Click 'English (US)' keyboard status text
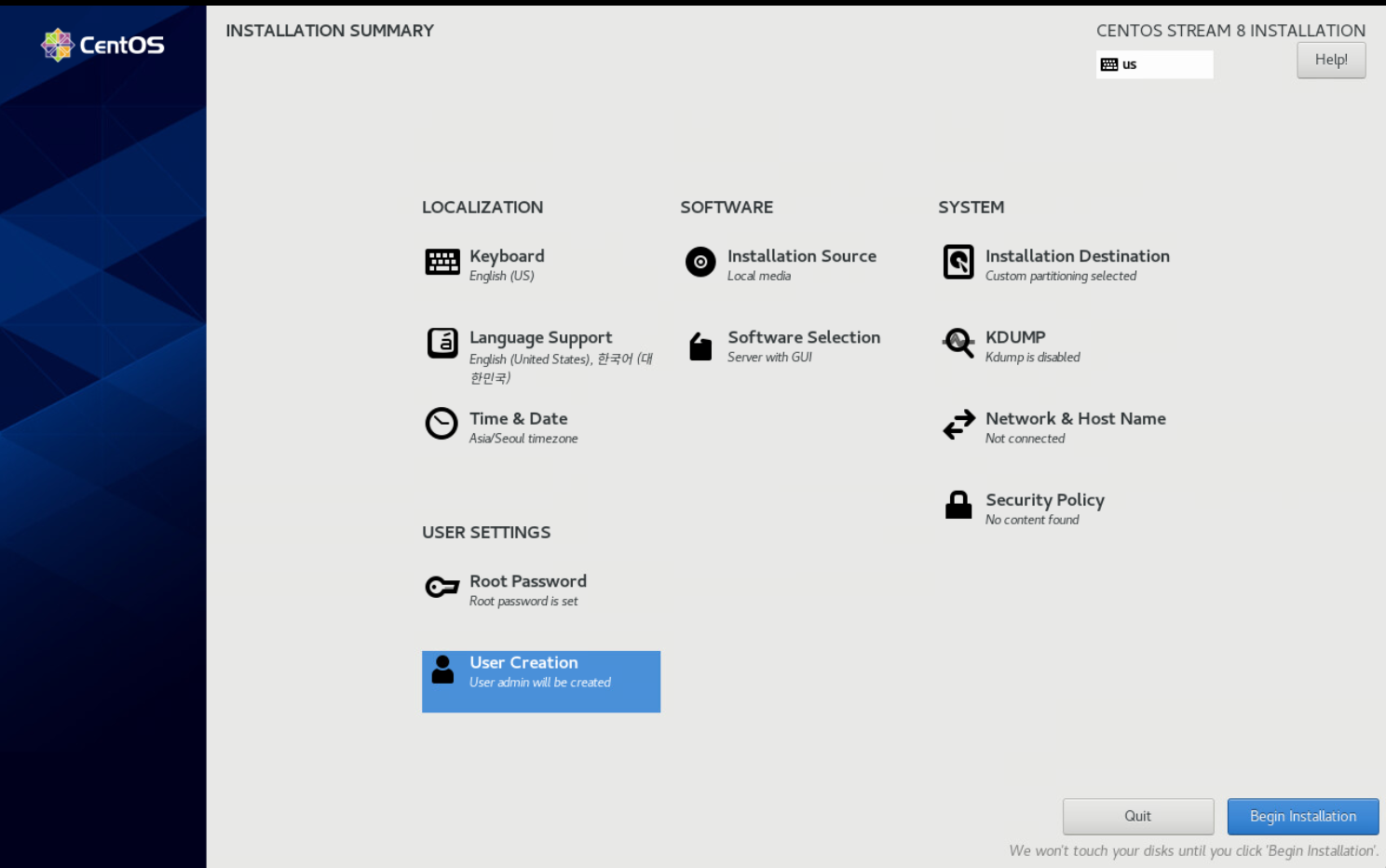 click(x=502, y=276)
